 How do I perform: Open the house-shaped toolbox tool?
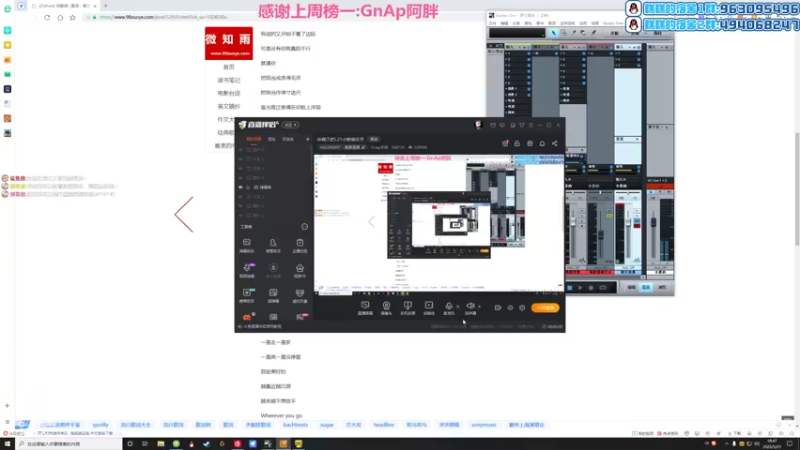coord(299,270)
